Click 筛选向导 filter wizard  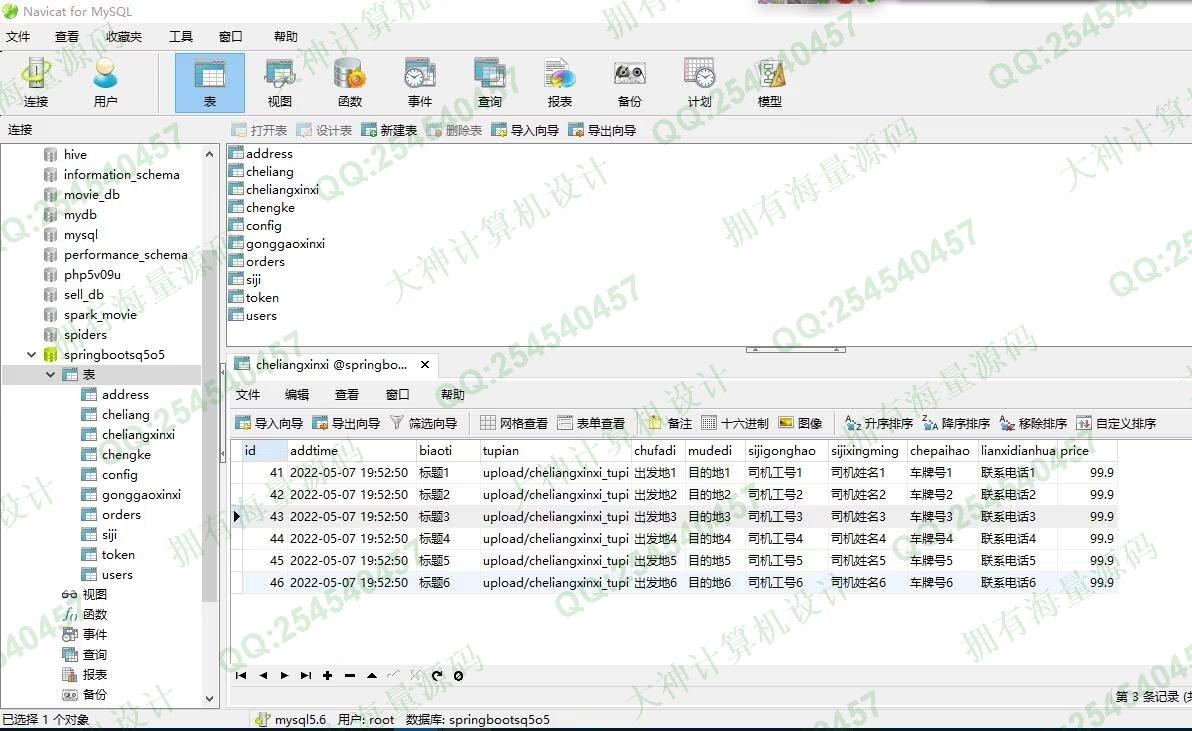[x=423, y=423]
